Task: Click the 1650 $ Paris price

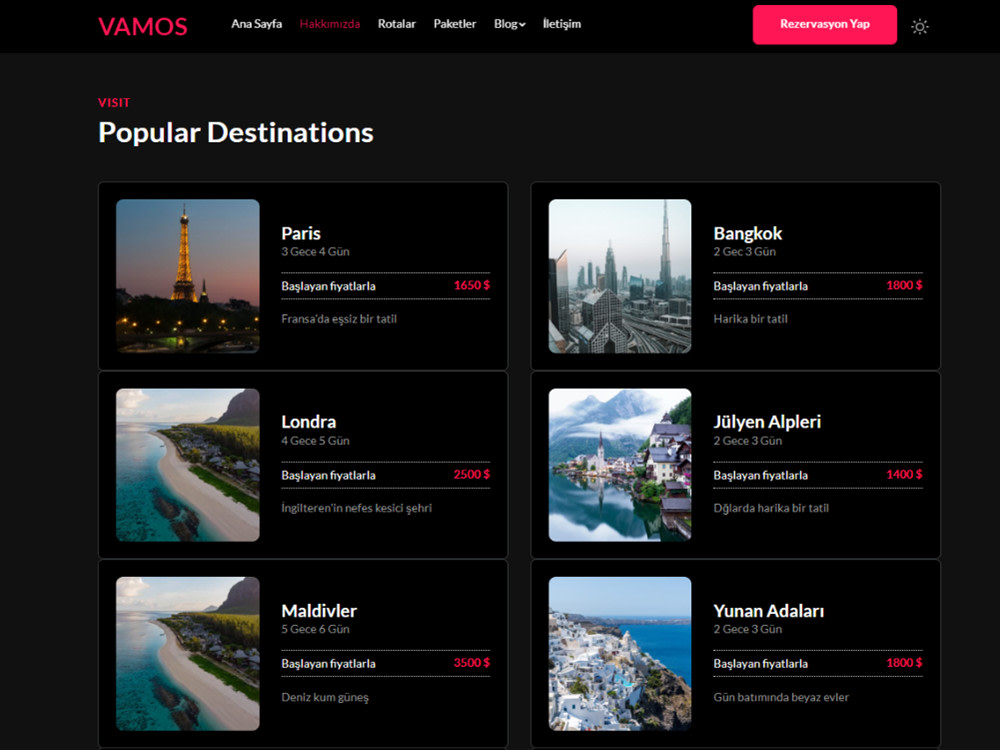Action: (x=472, y=285)
